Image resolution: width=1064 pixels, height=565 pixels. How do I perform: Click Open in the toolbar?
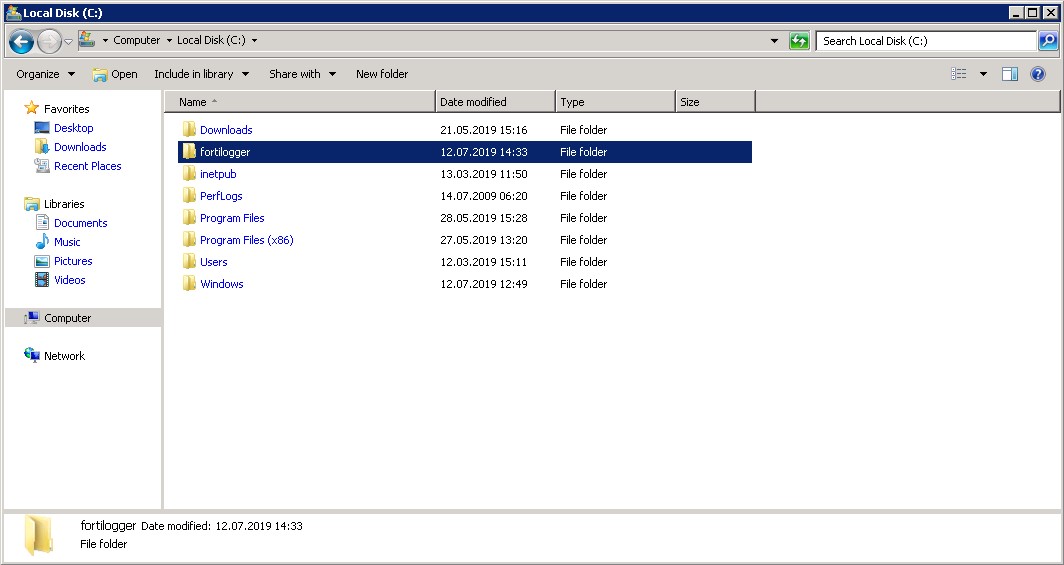tap(115, 74)
